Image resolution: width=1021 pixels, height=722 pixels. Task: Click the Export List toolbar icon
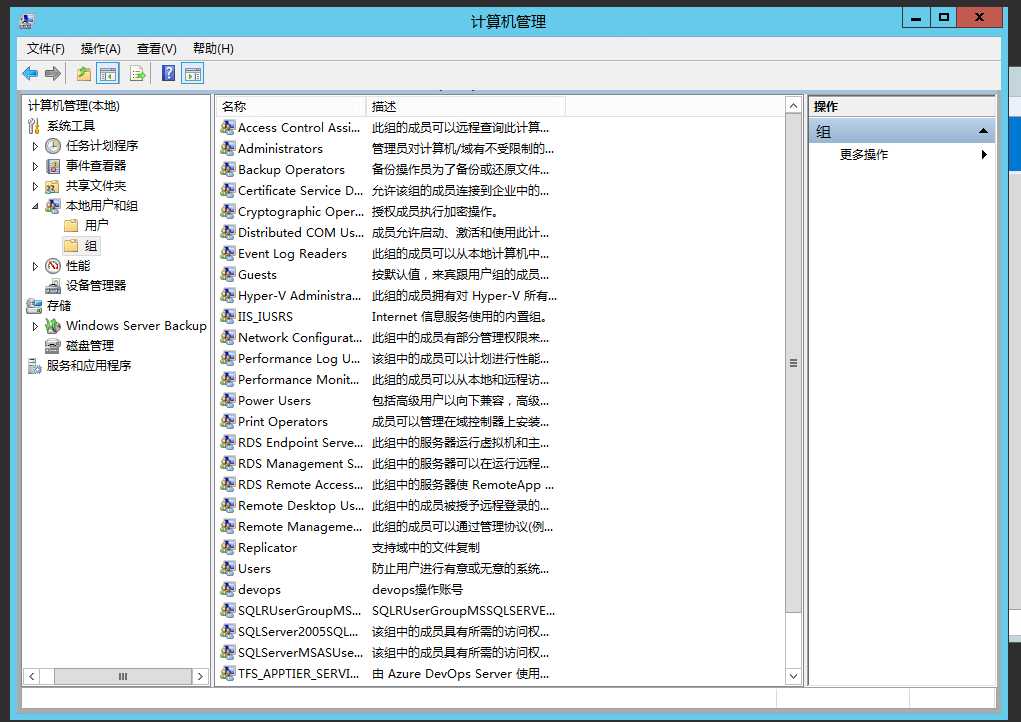pyautogui.click(x=138, y=73)
